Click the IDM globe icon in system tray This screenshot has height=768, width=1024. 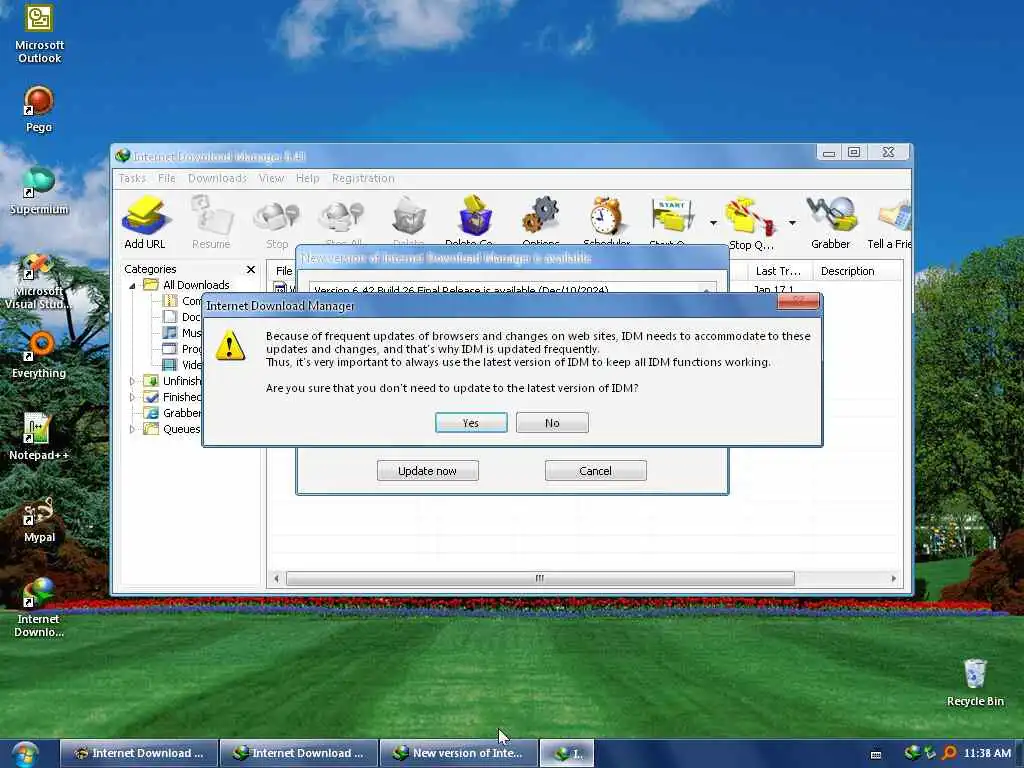point(912,753)
